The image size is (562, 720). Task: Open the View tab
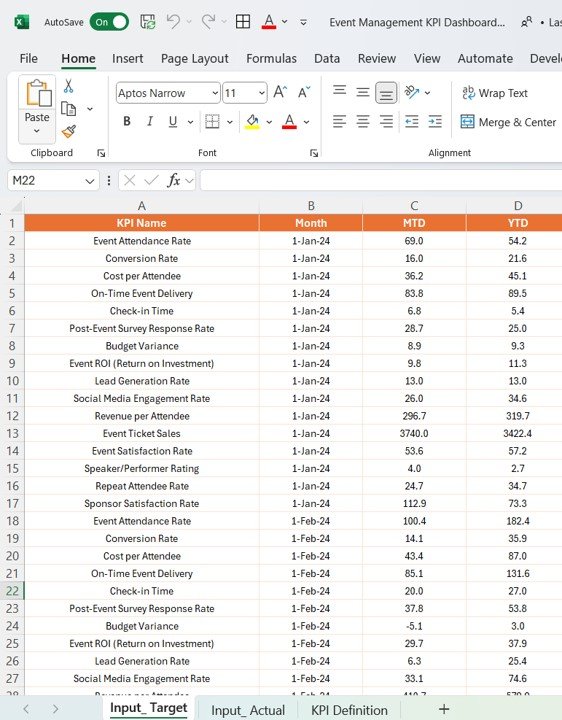(x=427, y=58)
